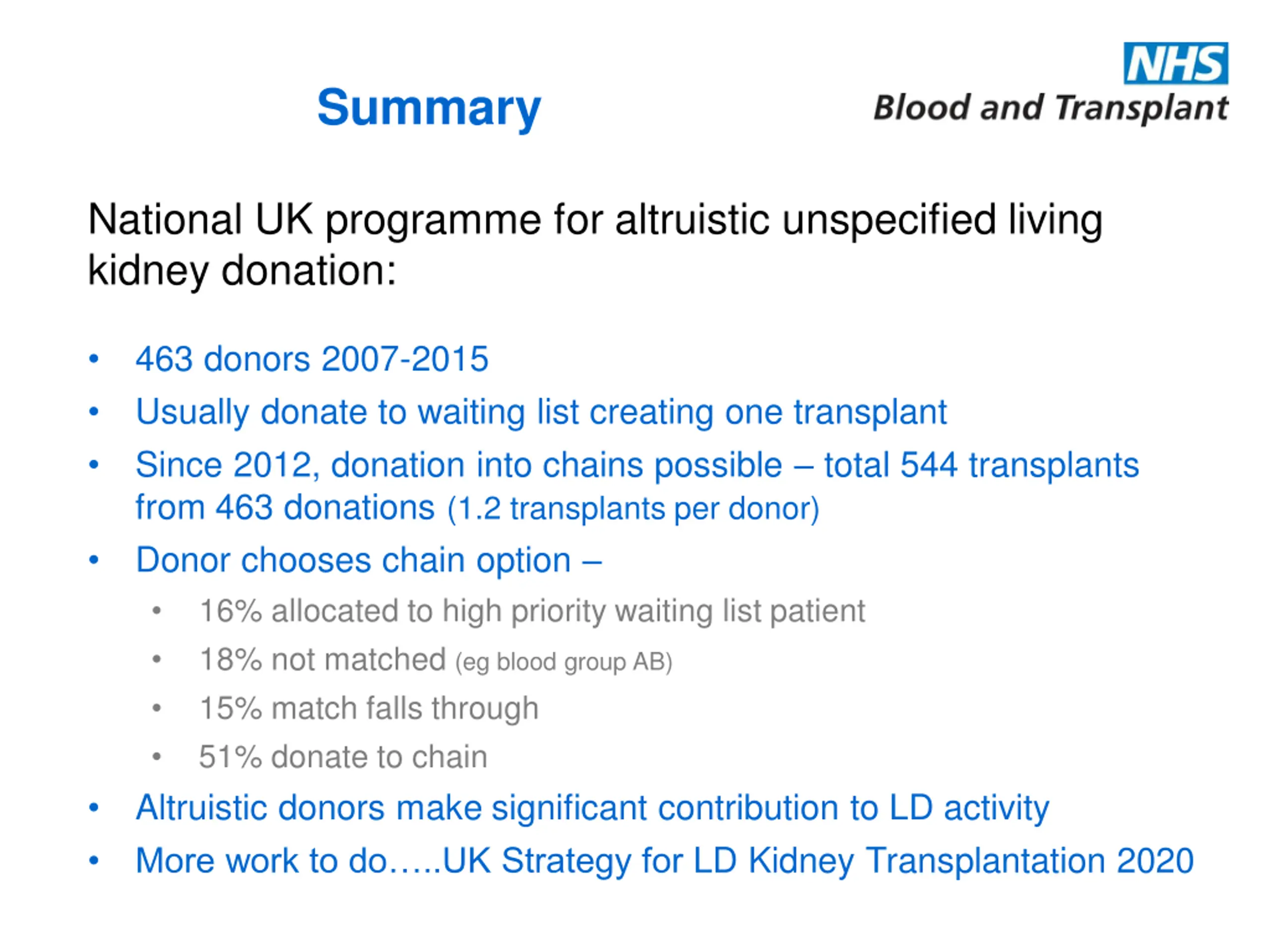Click the waiting list one transplant bullet
The width and height of the screenshot is (1270, 952).
(x=541, y=413)
